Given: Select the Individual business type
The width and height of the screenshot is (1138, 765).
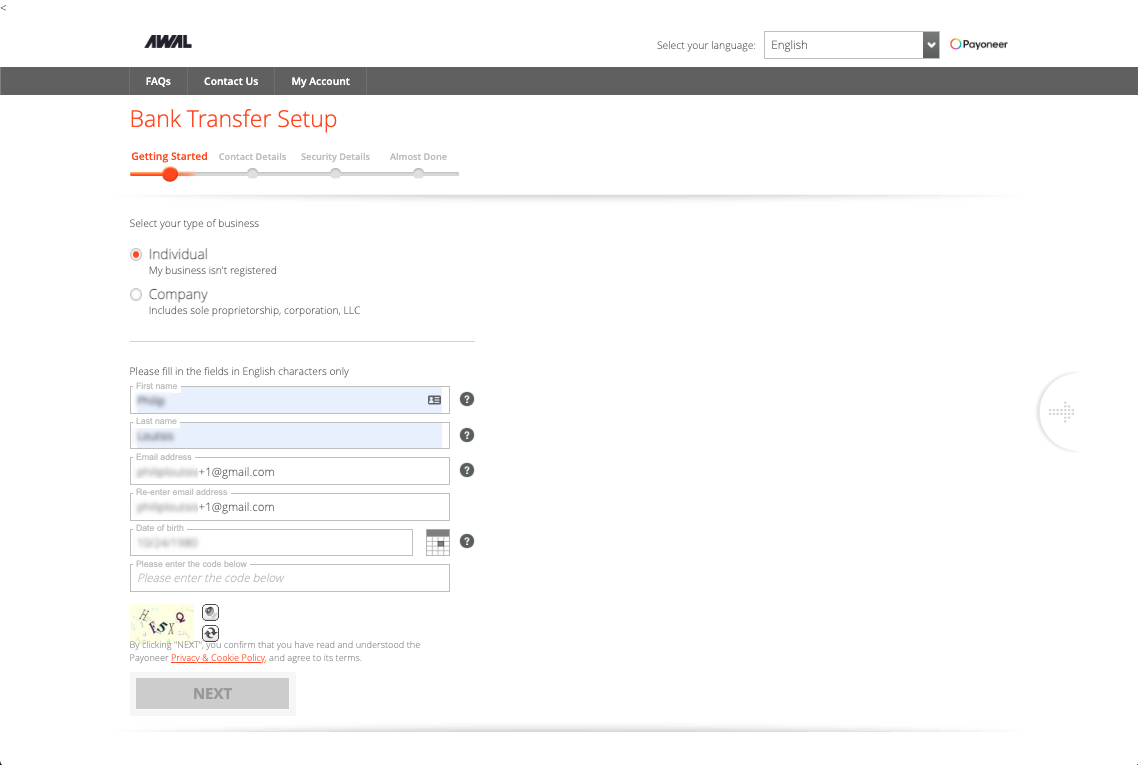Looking at the screenshot, I should [x=136, y=255].
